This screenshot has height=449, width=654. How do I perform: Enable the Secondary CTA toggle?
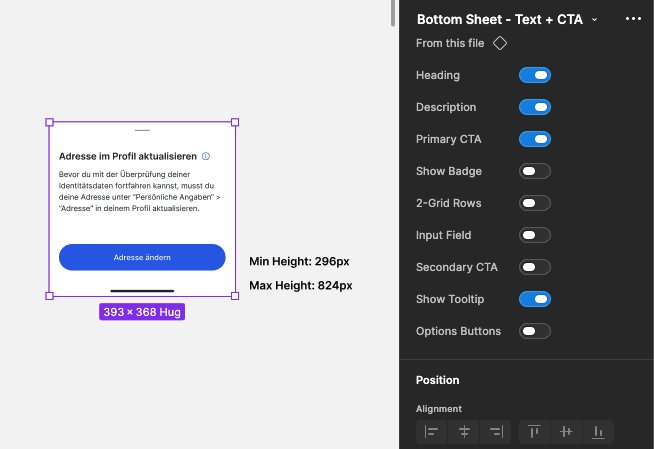[535, 267]
